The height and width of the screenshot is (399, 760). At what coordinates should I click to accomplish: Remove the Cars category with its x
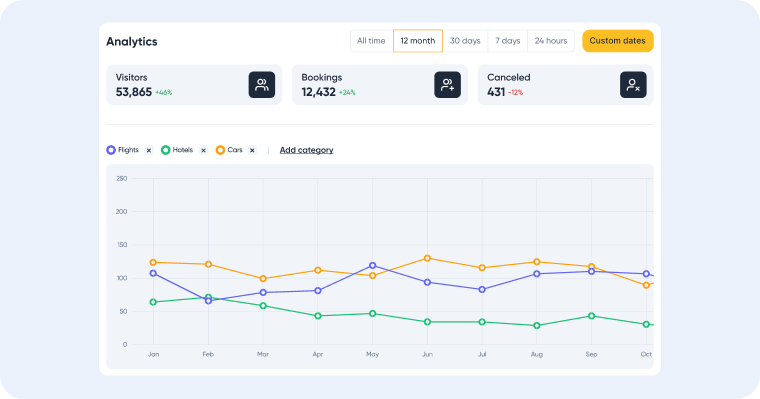tap(252, 150)
